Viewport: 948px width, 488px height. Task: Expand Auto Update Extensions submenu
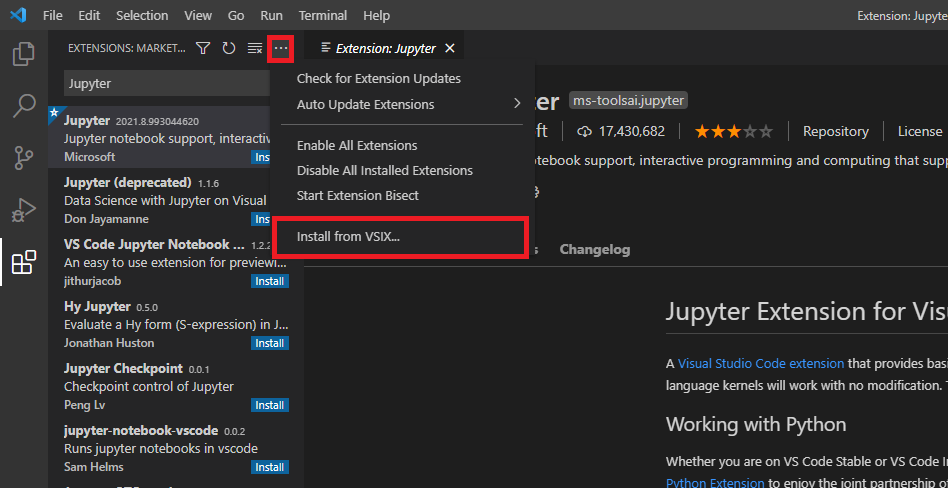click(402, 105)
